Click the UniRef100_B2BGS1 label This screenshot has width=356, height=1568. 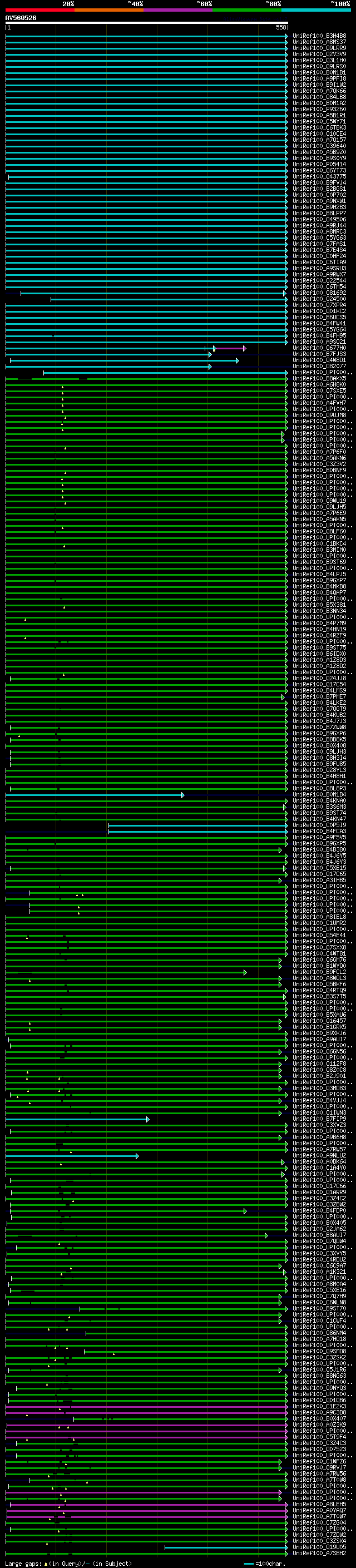click(319, 189)
